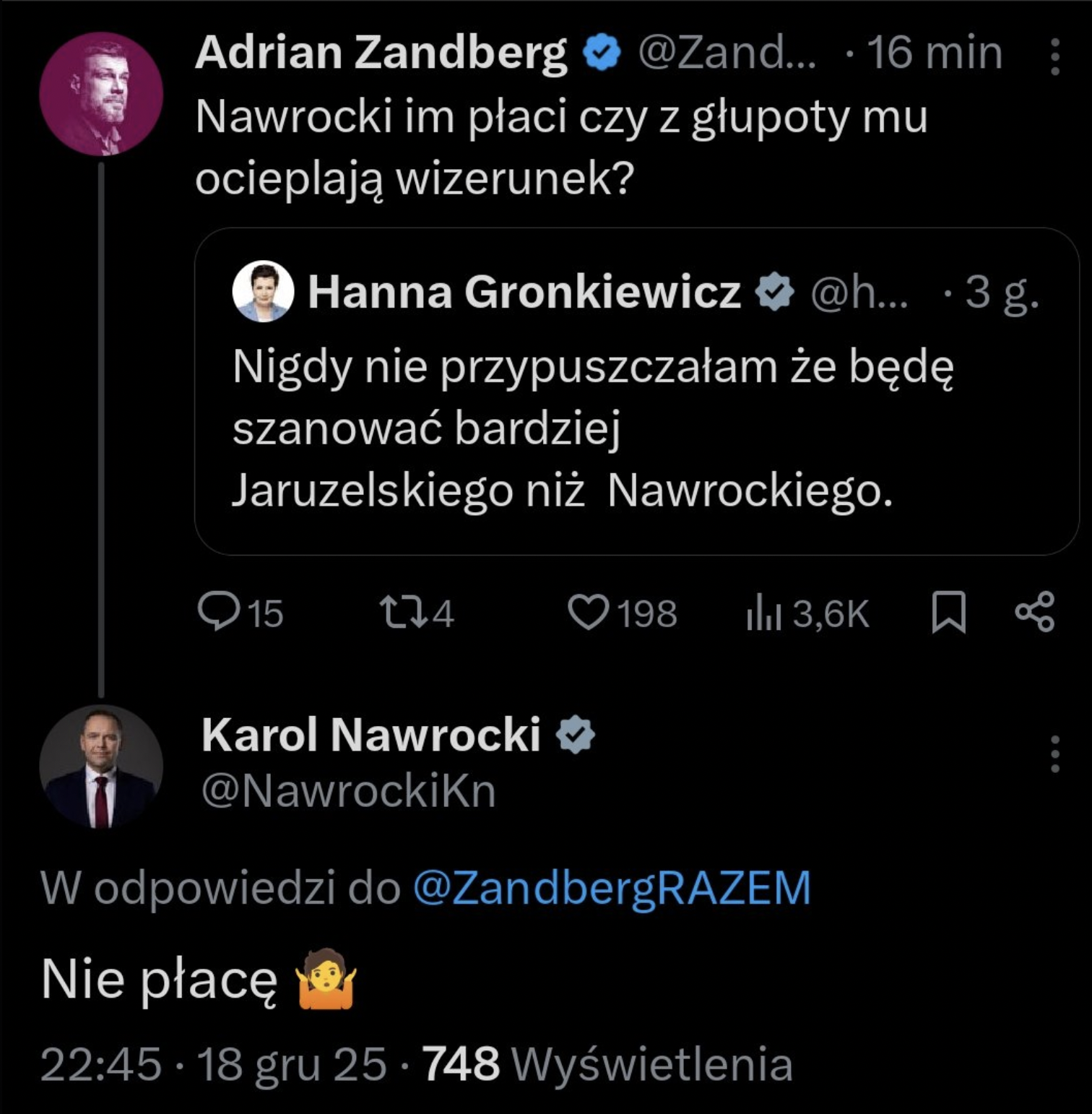Viewport: 1092px width, 1114px height.
Task: Open Karol Nawrocki's profile picture
Action: (x=101, y=766)
